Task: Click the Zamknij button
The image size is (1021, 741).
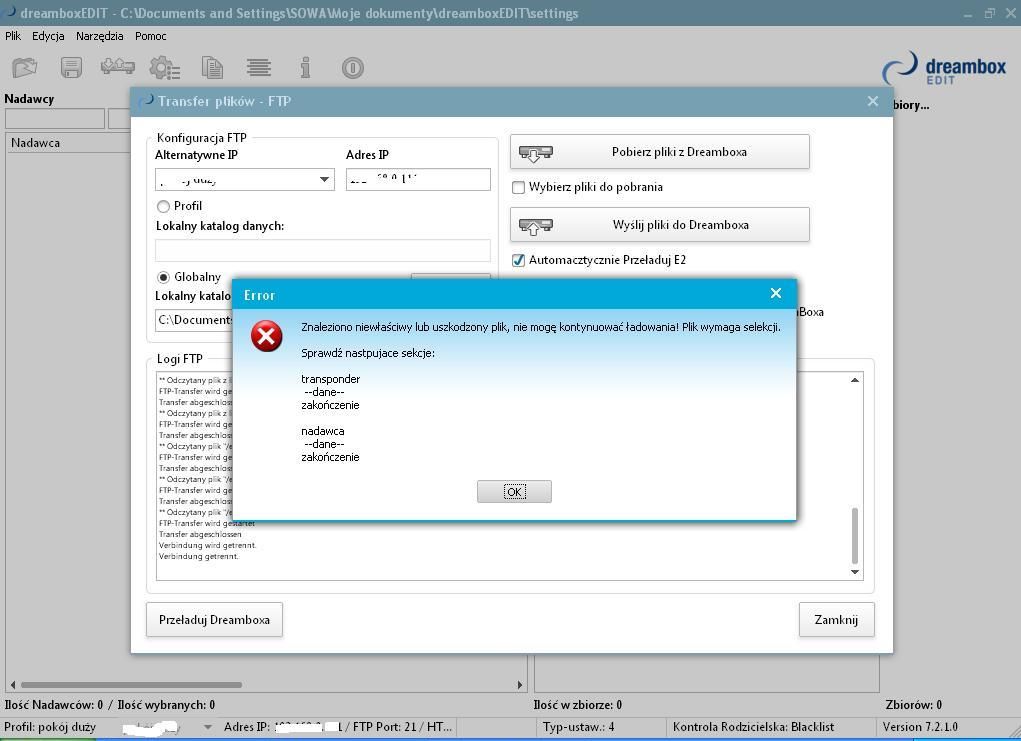Action: pyautogui.click(x=836, y=620)
